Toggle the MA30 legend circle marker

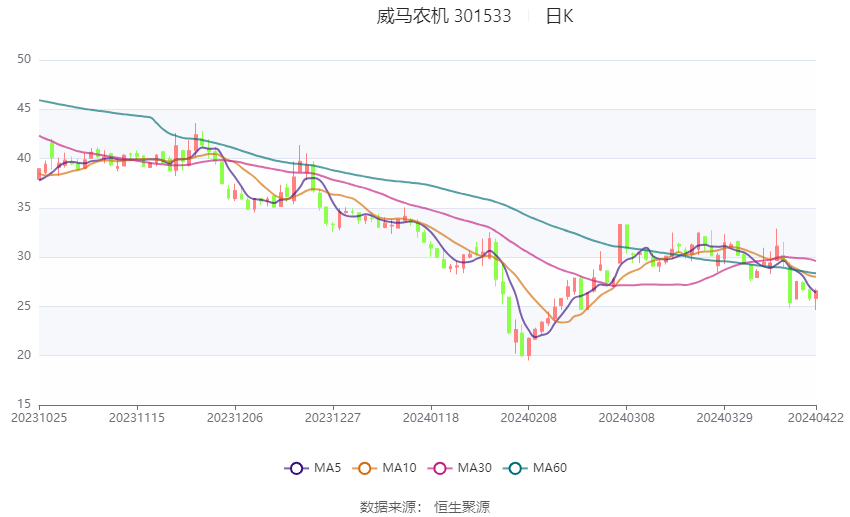[x=438, y=468]
